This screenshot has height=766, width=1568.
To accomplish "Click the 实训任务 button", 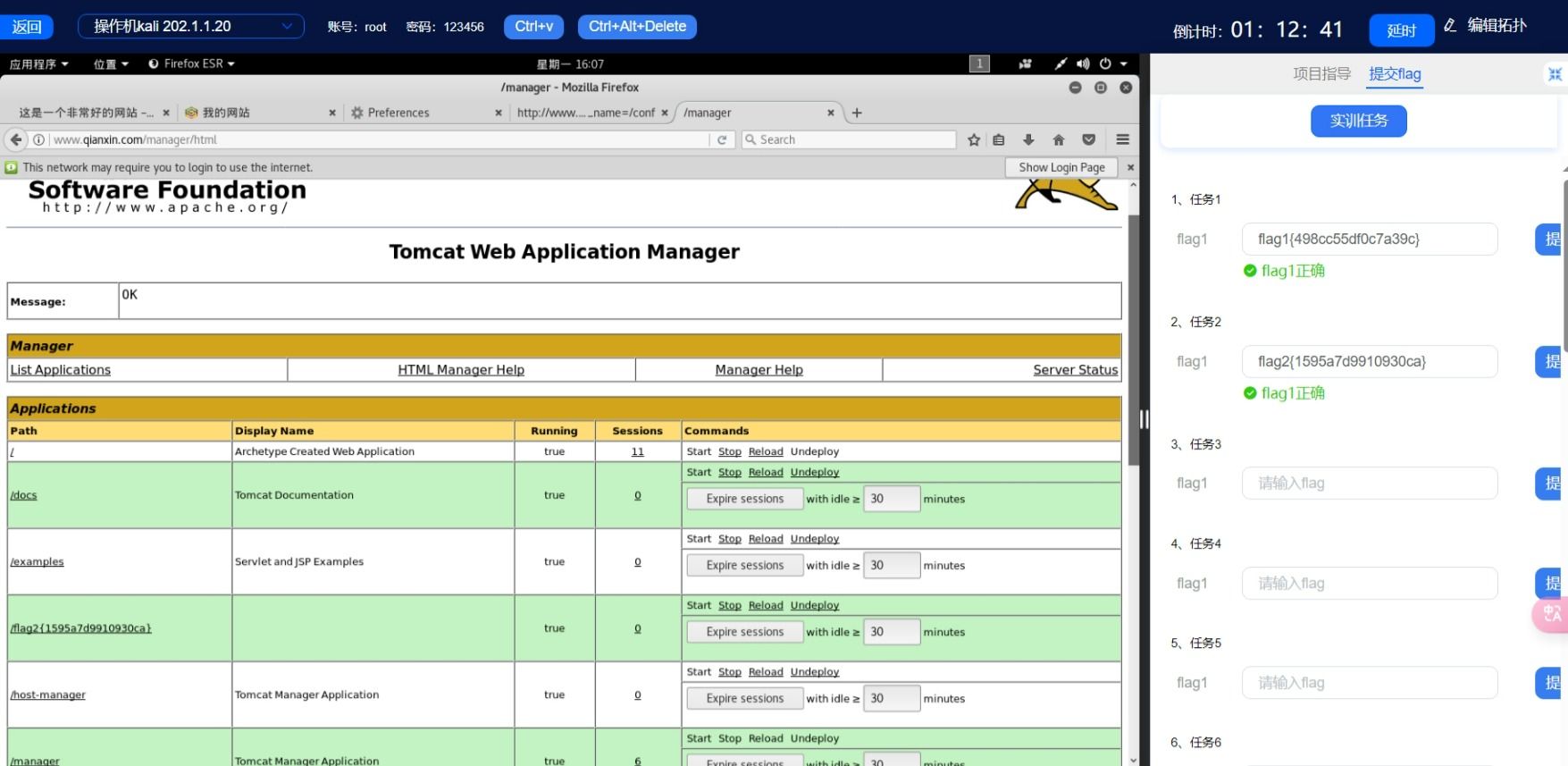I will pyautogui.click(x=1358, y=121).
